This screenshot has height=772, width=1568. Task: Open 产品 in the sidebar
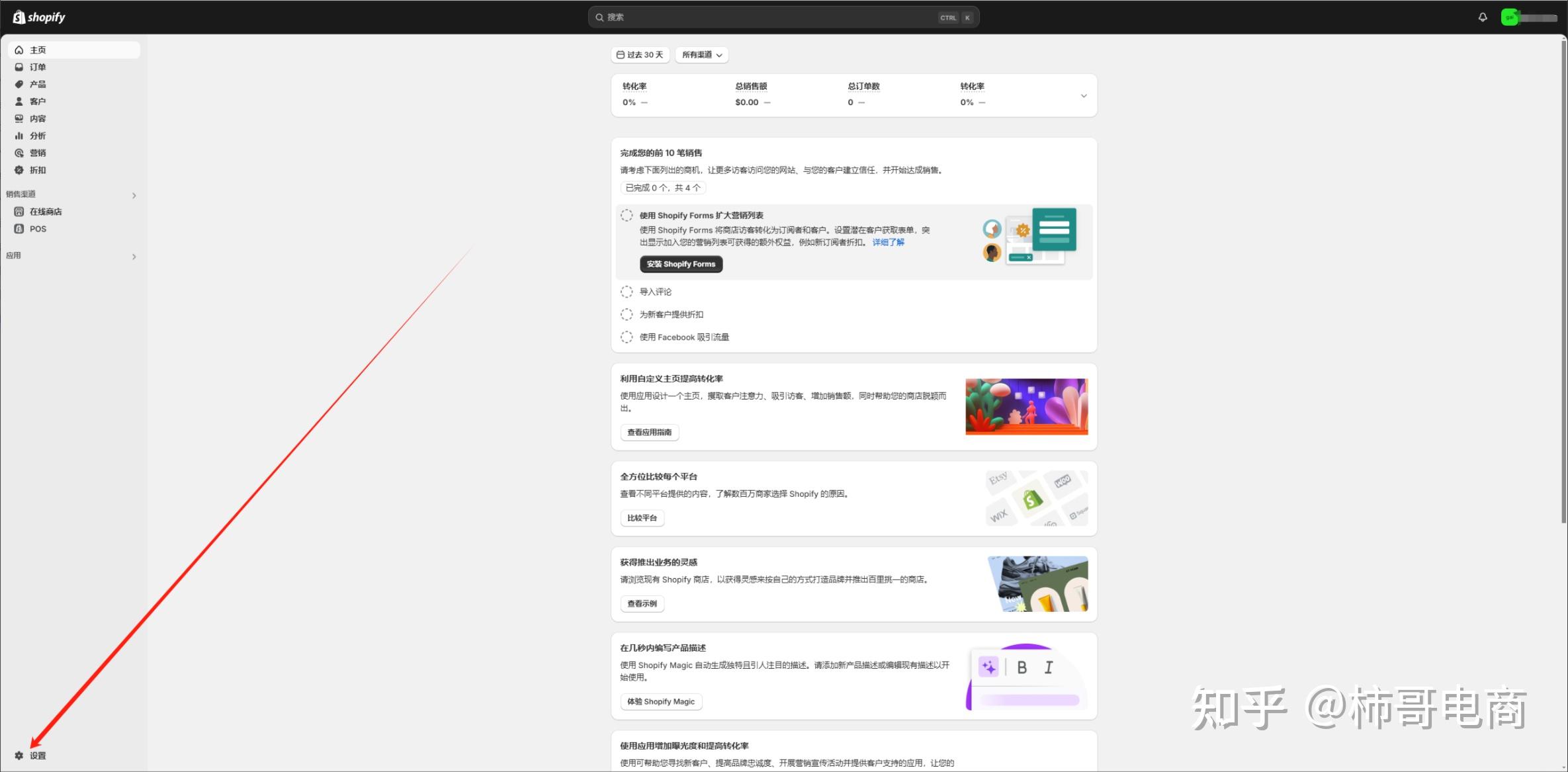tap(74, 85)
